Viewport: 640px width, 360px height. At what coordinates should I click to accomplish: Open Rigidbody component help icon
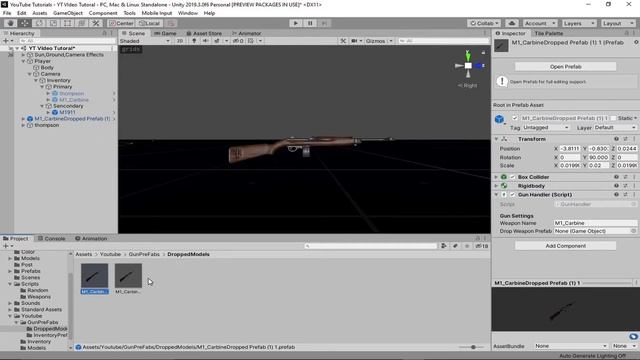(x=616, y=186)
